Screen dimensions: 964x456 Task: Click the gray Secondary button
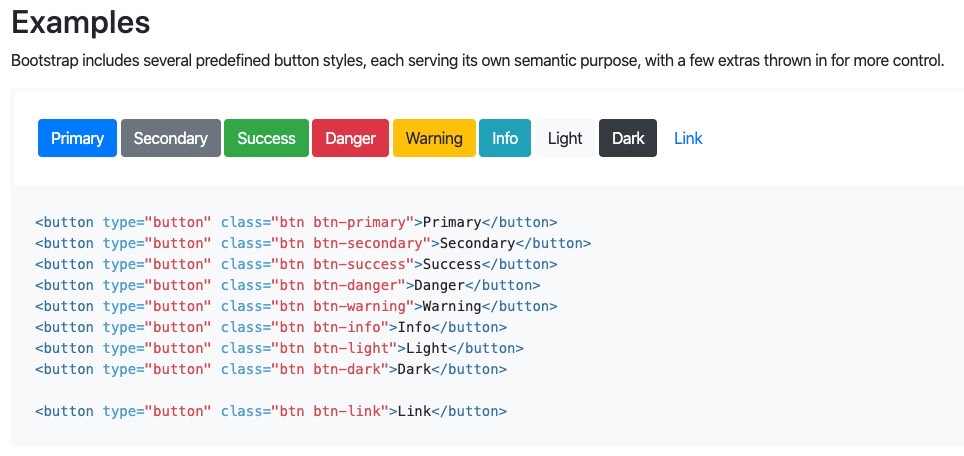pyautogui.click(x=171, y=138)
